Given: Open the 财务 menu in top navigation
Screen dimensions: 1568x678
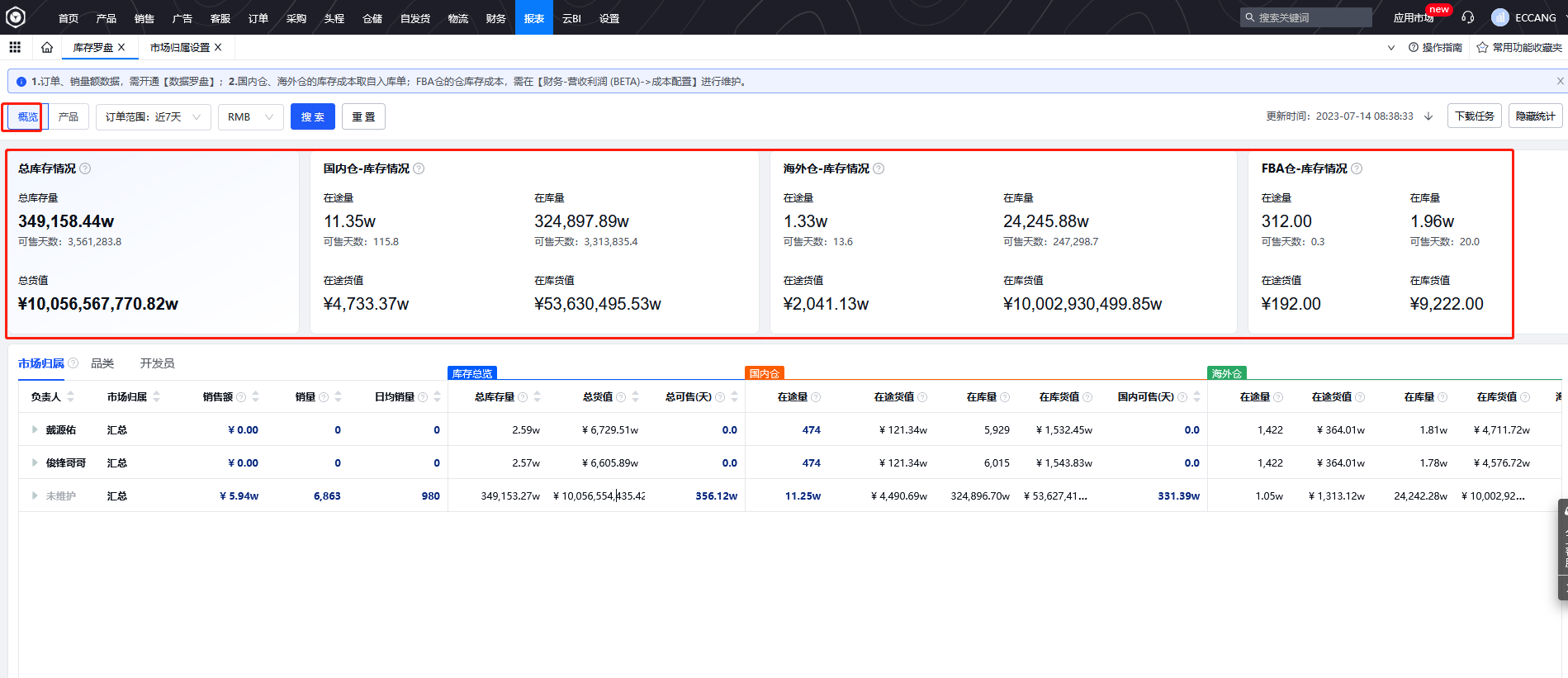Looking at the screenshot, I should [495, 18].
